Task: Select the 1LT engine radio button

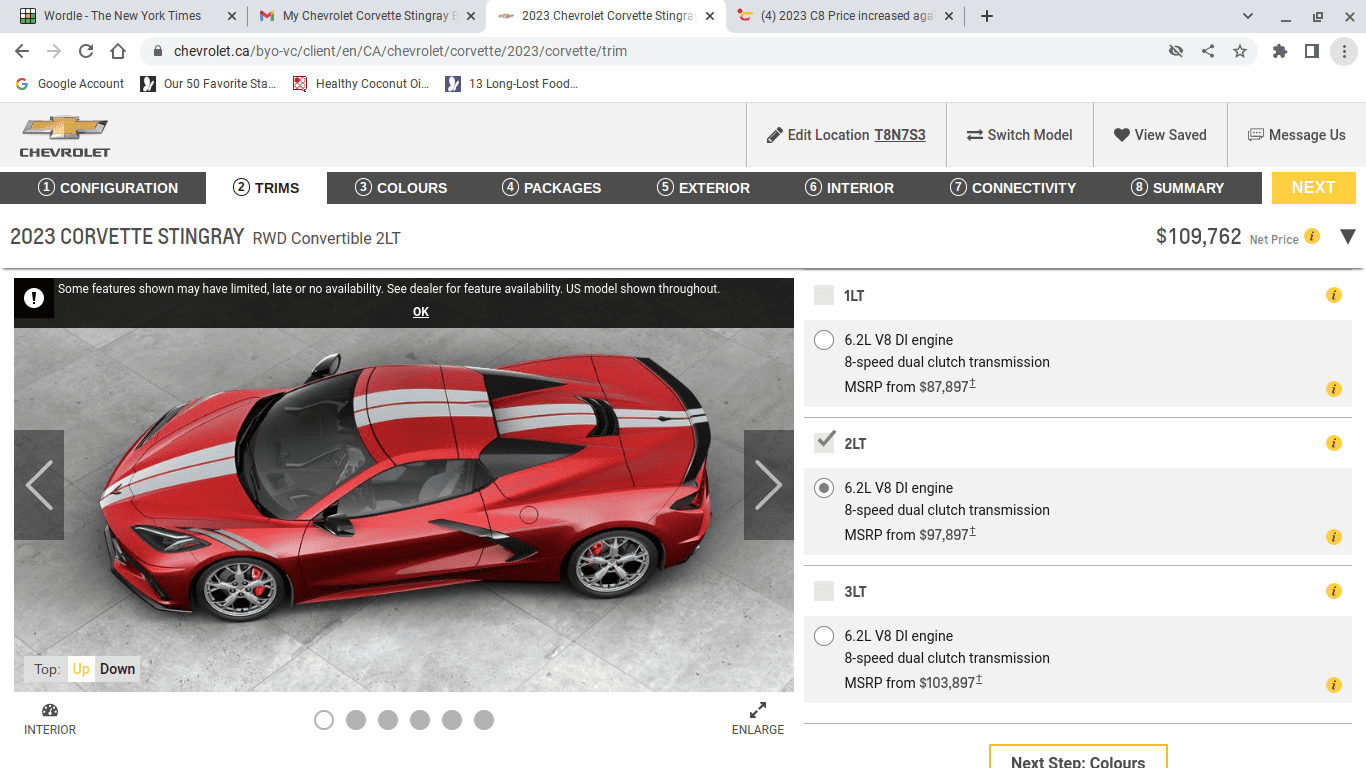Action: (823, 339)
